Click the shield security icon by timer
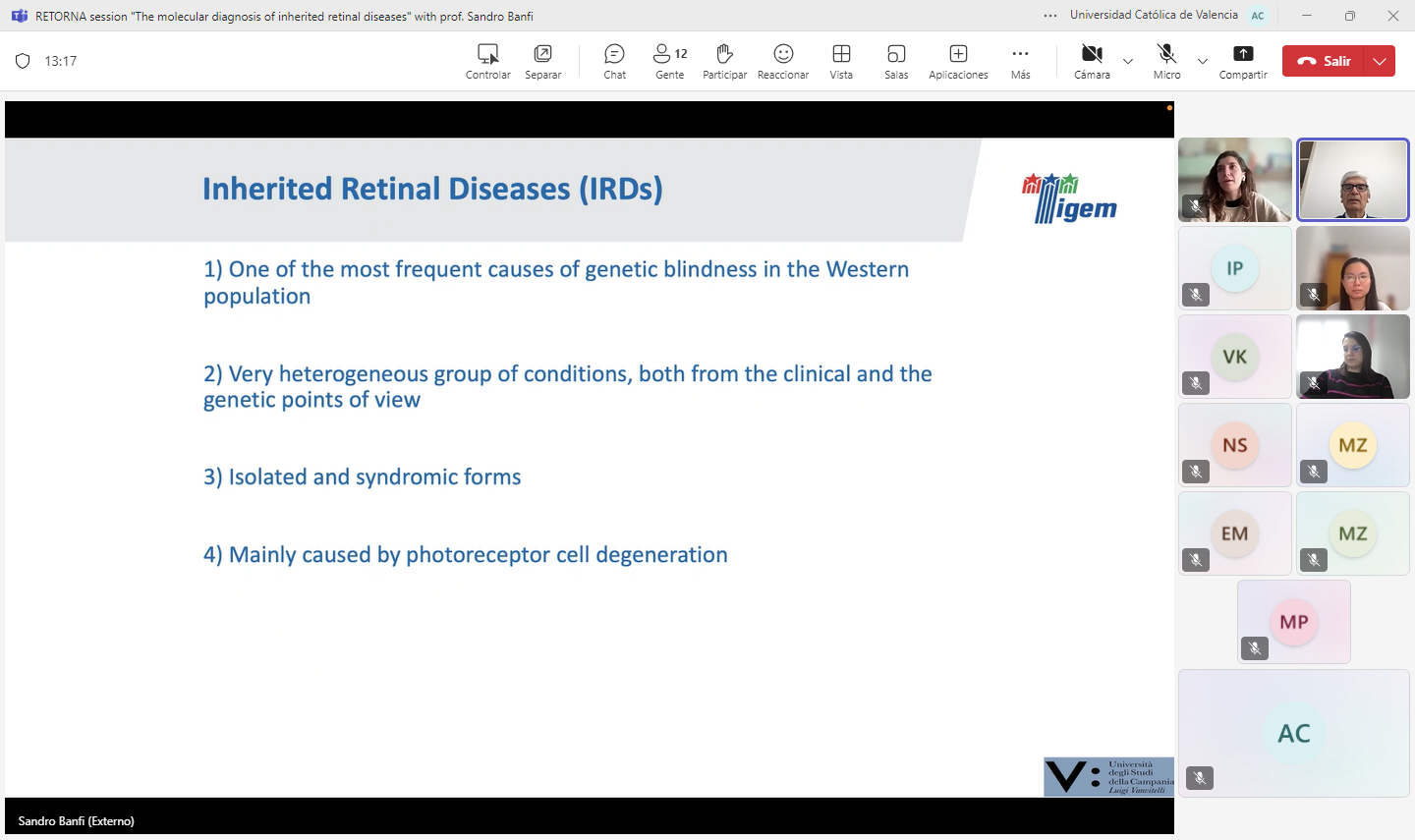Screen dimensions: 1415x840 [x=23, y=61]
